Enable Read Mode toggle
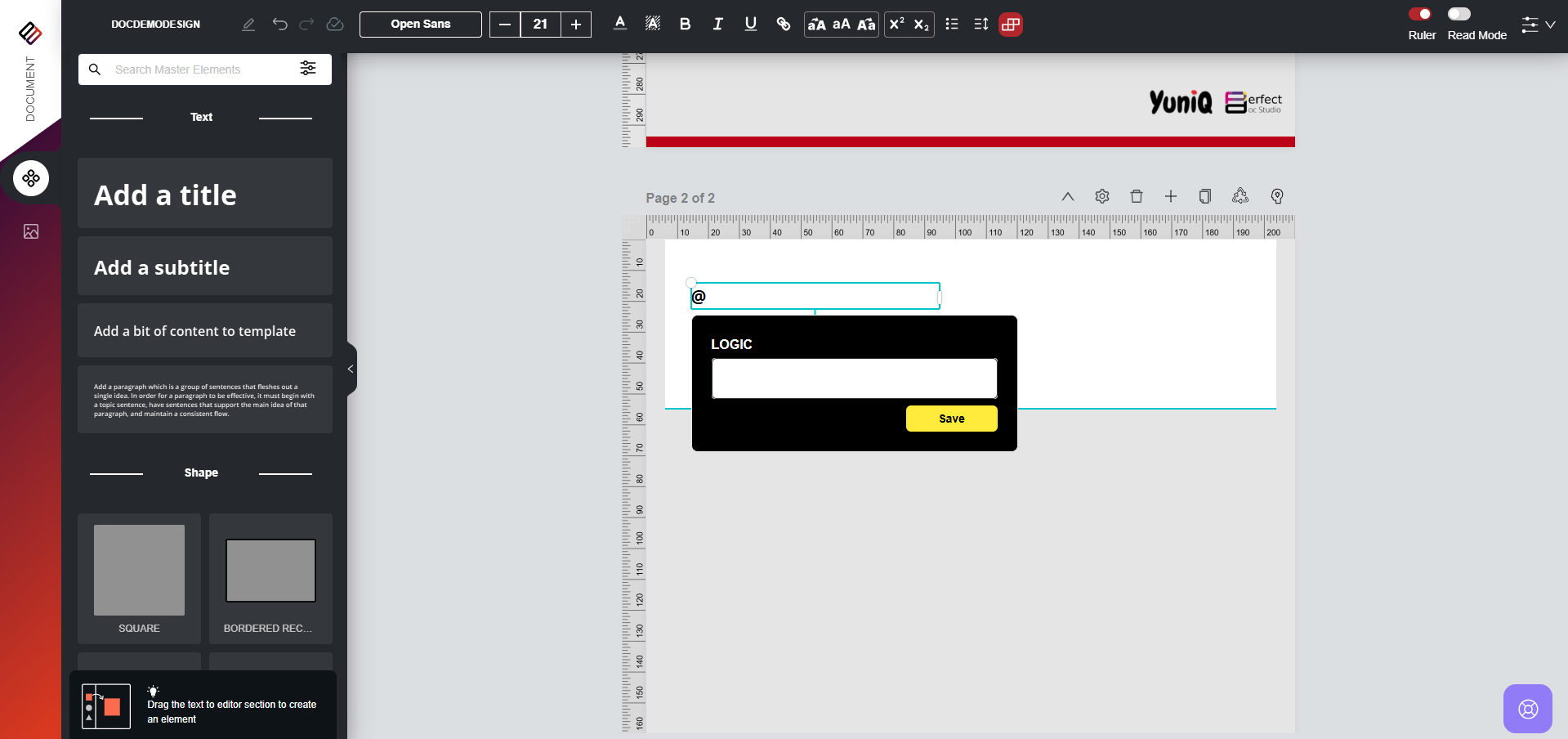The height and width of the screenshot is (739, 1568). (x=1459, y=14)
